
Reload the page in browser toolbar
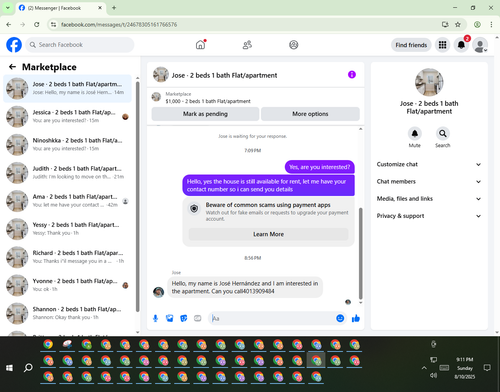(37, 24)
